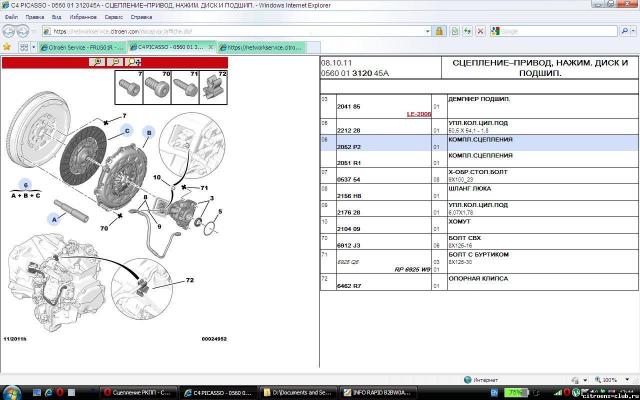Select part callout C on diagram
The width and height of the screenshot is (640, 400).
point(126,131)
